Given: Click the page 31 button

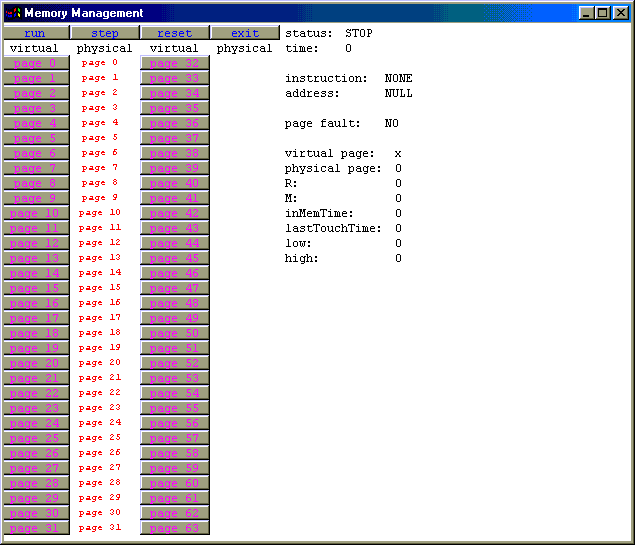Looking at the screenshot, I should [35, 528].
